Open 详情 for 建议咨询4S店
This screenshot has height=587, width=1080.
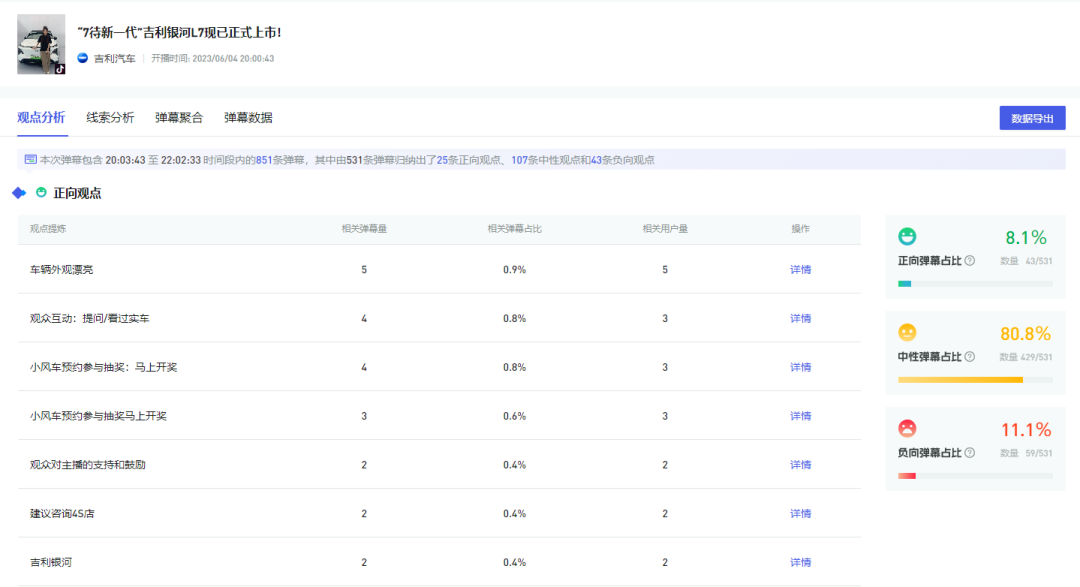pos(800,514)
